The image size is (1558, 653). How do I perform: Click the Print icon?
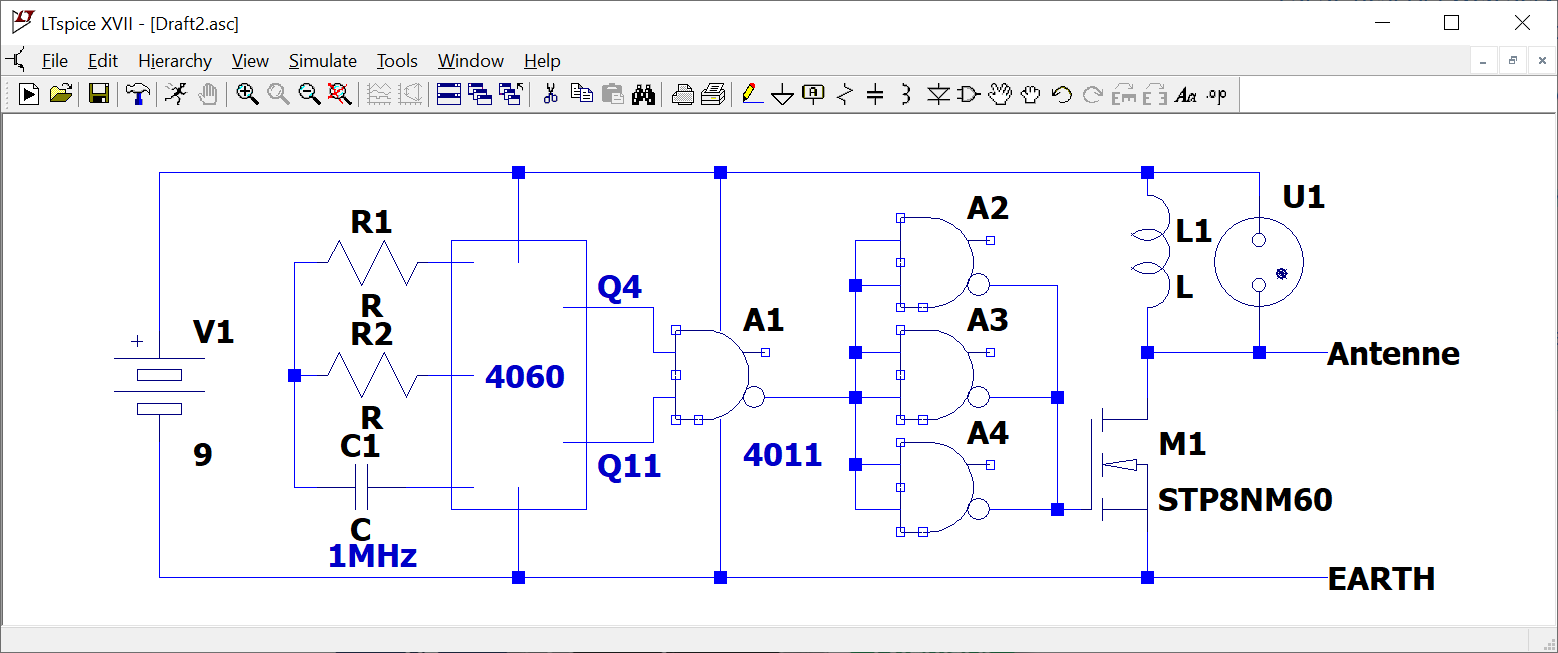713,94
